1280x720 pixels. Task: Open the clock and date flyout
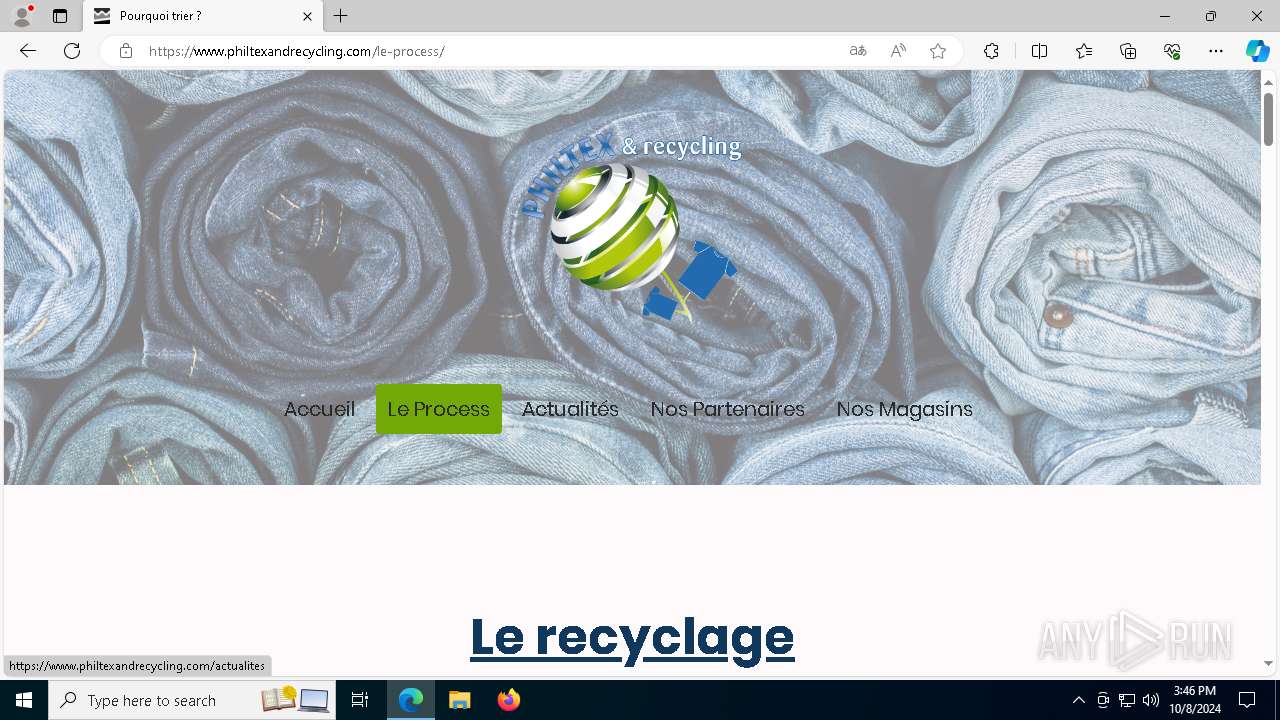pos(1194,700)
